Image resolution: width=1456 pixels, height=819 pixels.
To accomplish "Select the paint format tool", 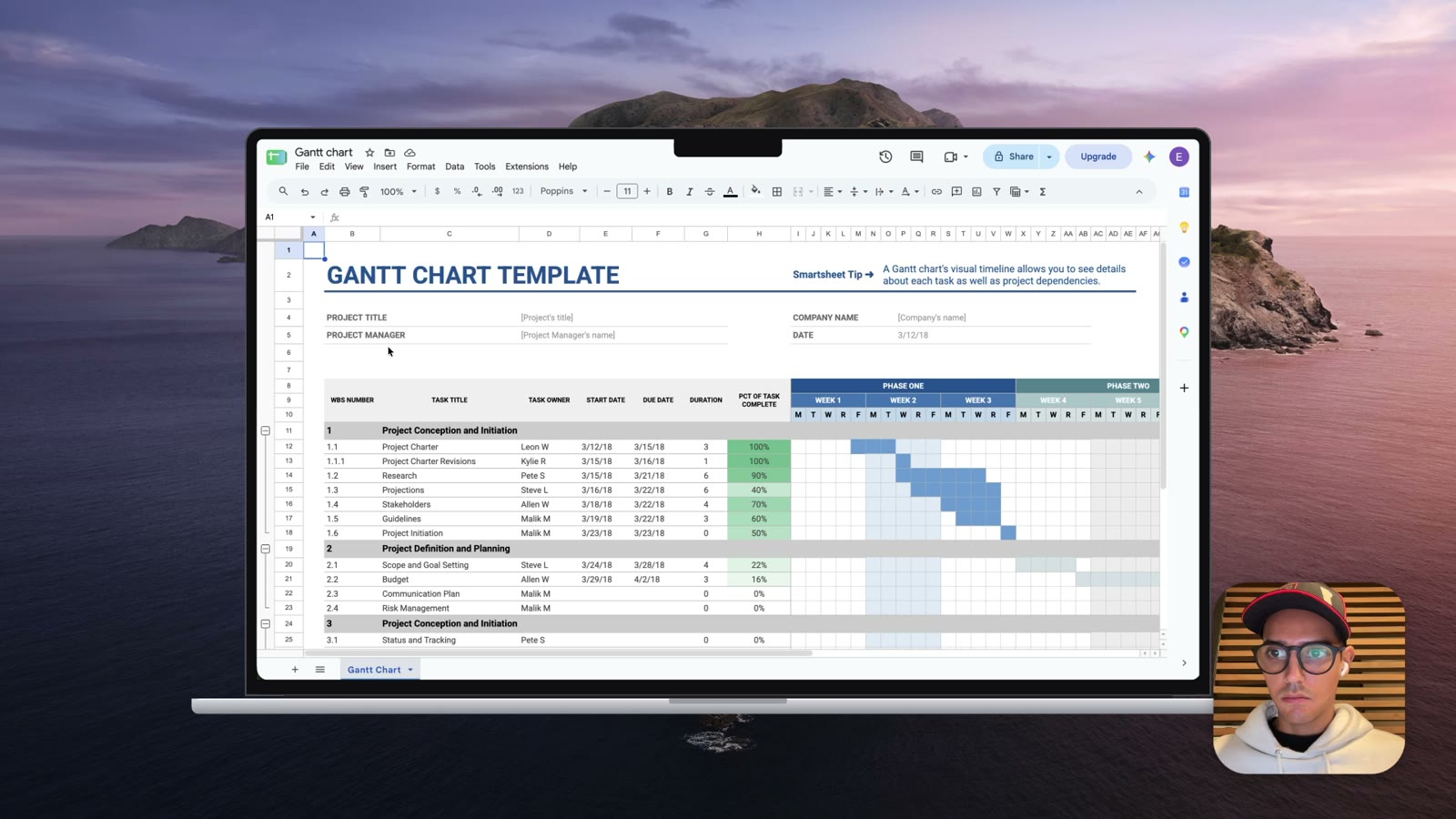I will click(x=364, y=192).
